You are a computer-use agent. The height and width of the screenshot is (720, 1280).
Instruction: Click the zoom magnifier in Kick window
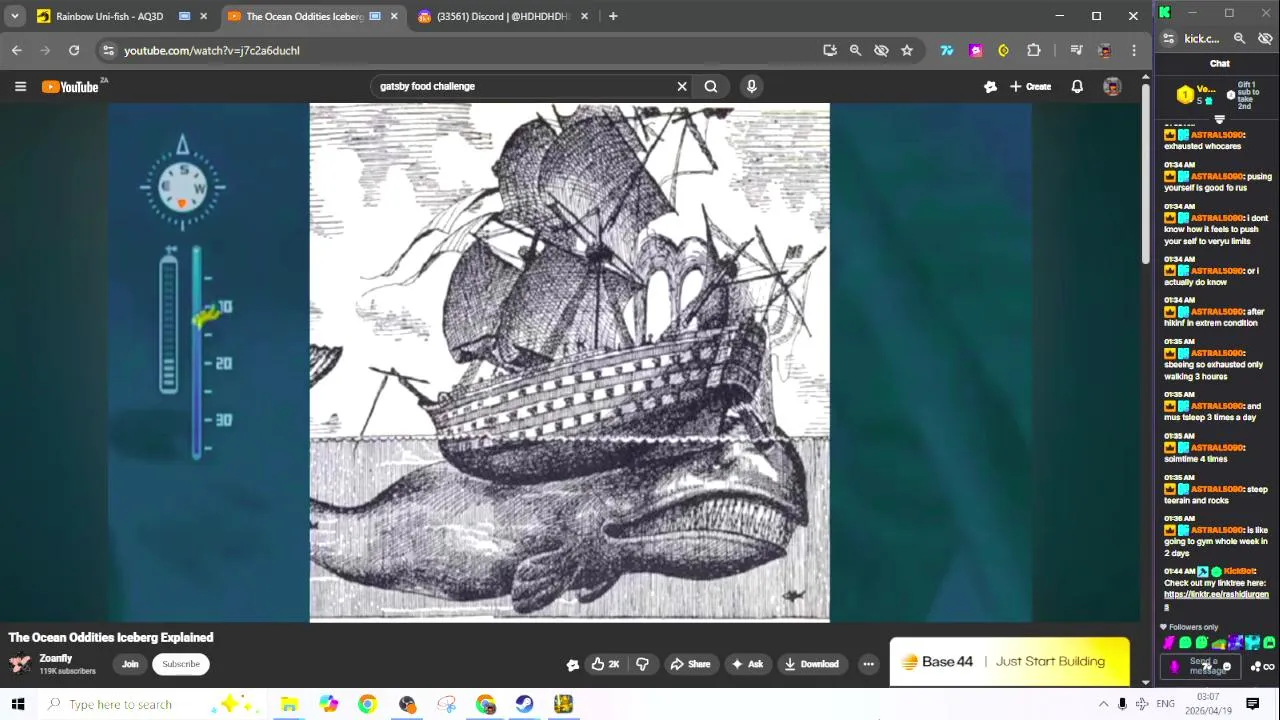[1239, 38]
